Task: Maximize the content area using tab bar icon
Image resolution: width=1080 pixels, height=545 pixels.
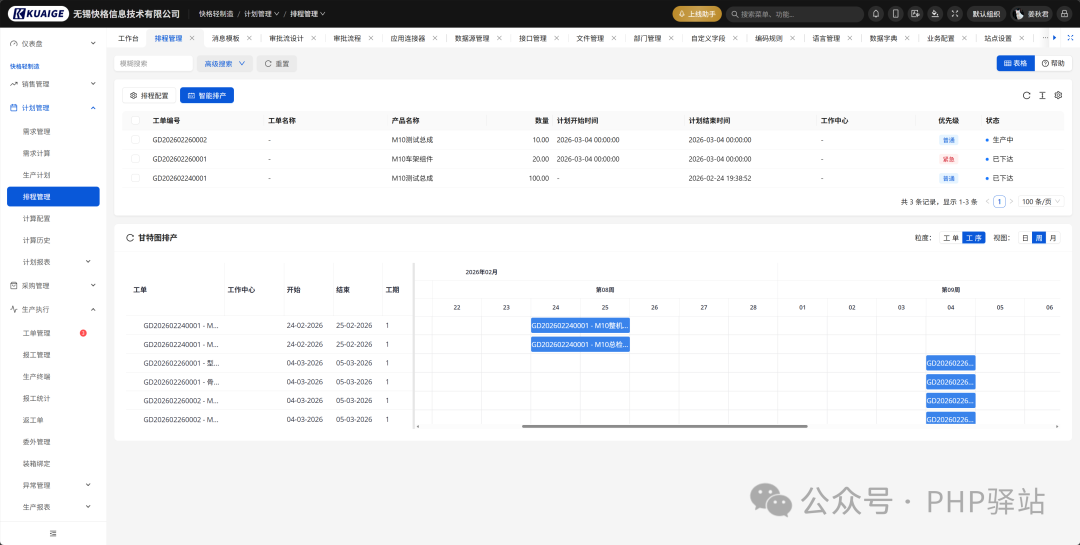Action: point(1070,38)
